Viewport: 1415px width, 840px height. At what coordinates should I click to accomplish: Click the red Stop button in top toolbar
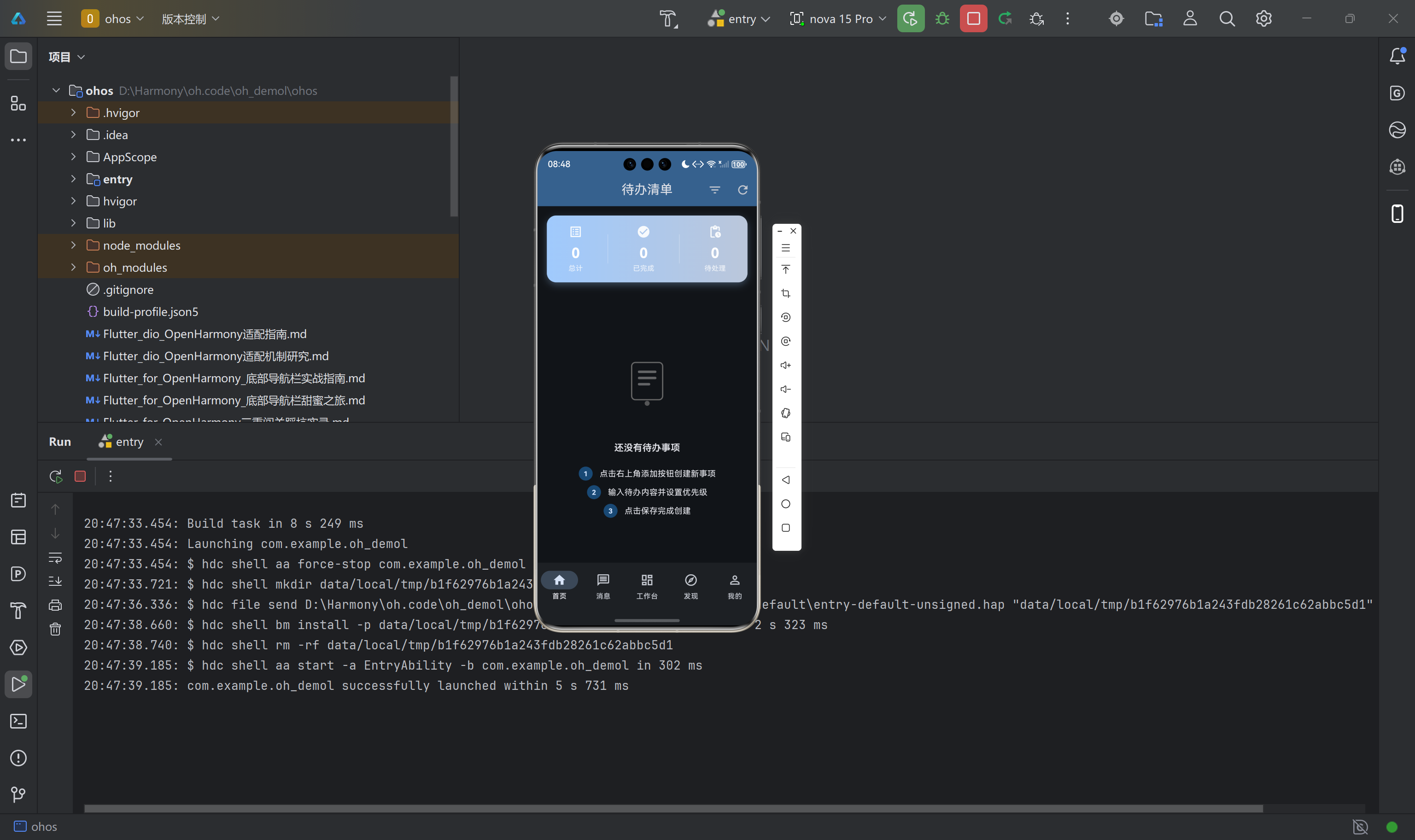[973, 19]
